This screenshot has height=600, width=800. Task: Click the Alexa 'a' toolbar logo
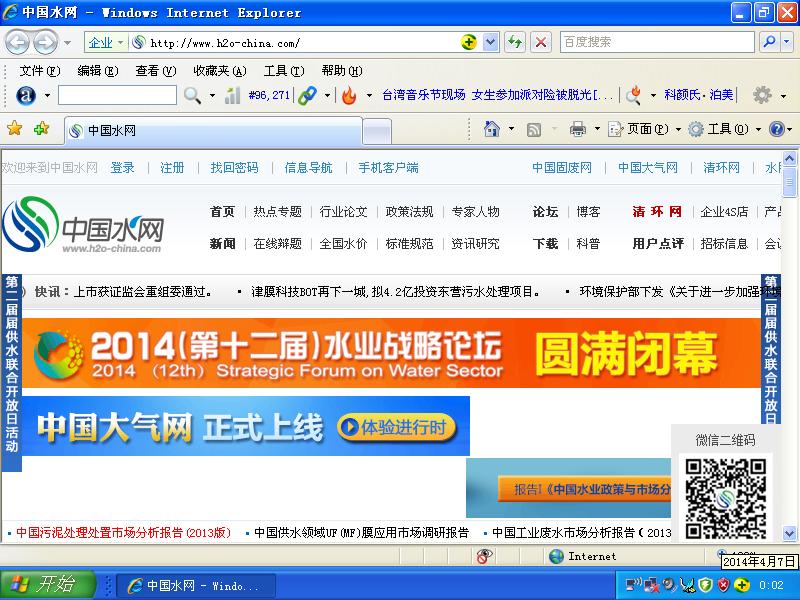(x=26, y=95)
